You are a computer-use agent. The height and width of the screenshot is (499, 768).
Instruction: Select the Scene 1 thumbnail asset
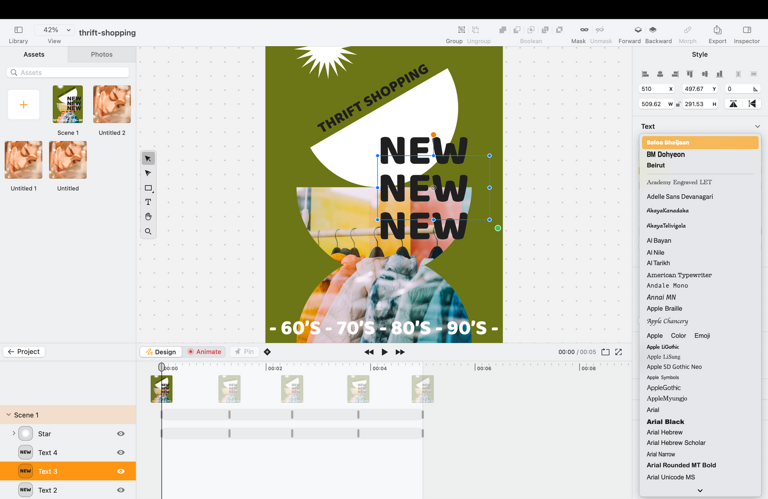[68, 104]
